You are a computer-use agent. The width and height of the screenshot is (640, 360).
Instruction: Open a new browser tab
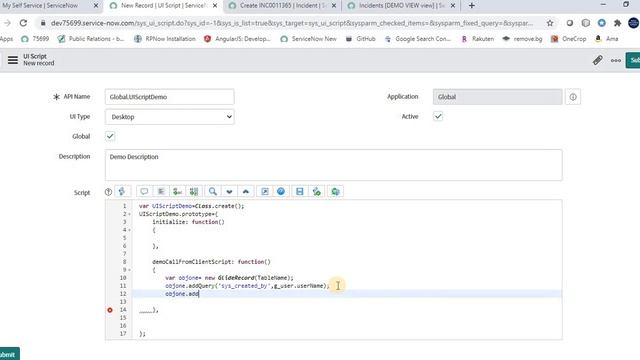[471, 6]
